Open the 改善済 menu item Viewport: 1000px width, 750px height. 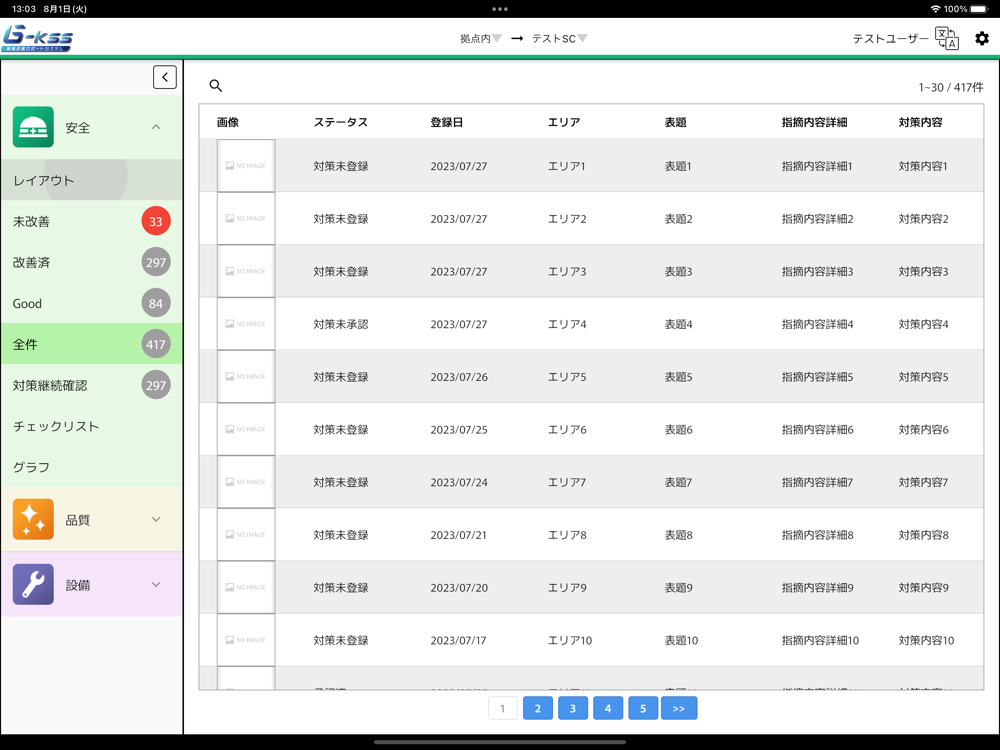(x=91, y=262)
